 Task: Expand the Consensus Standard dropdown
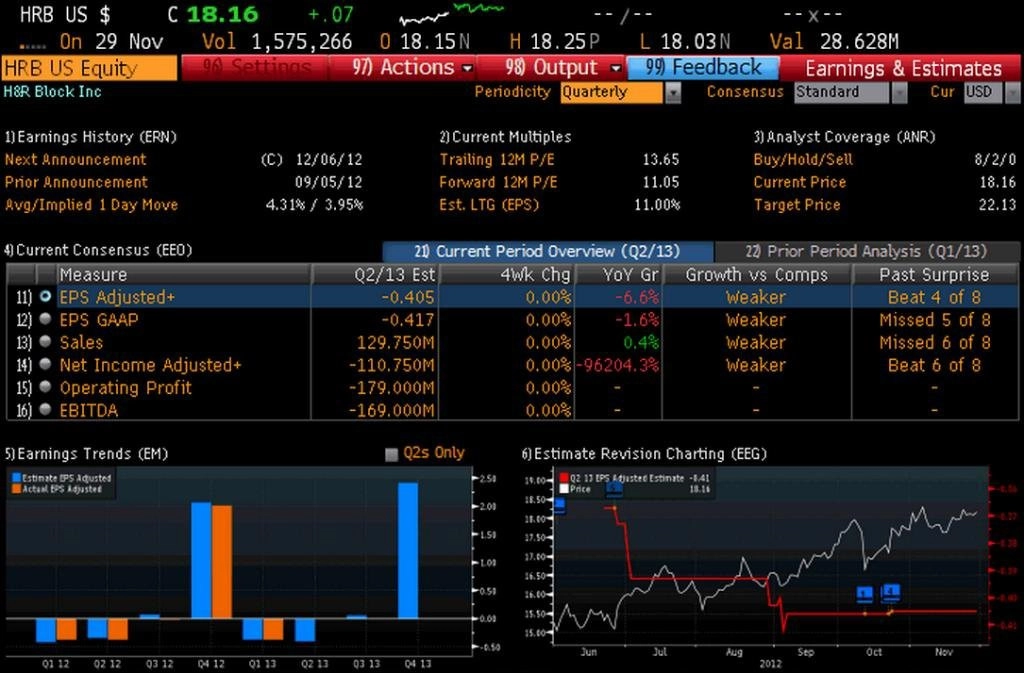click(900, 93)
